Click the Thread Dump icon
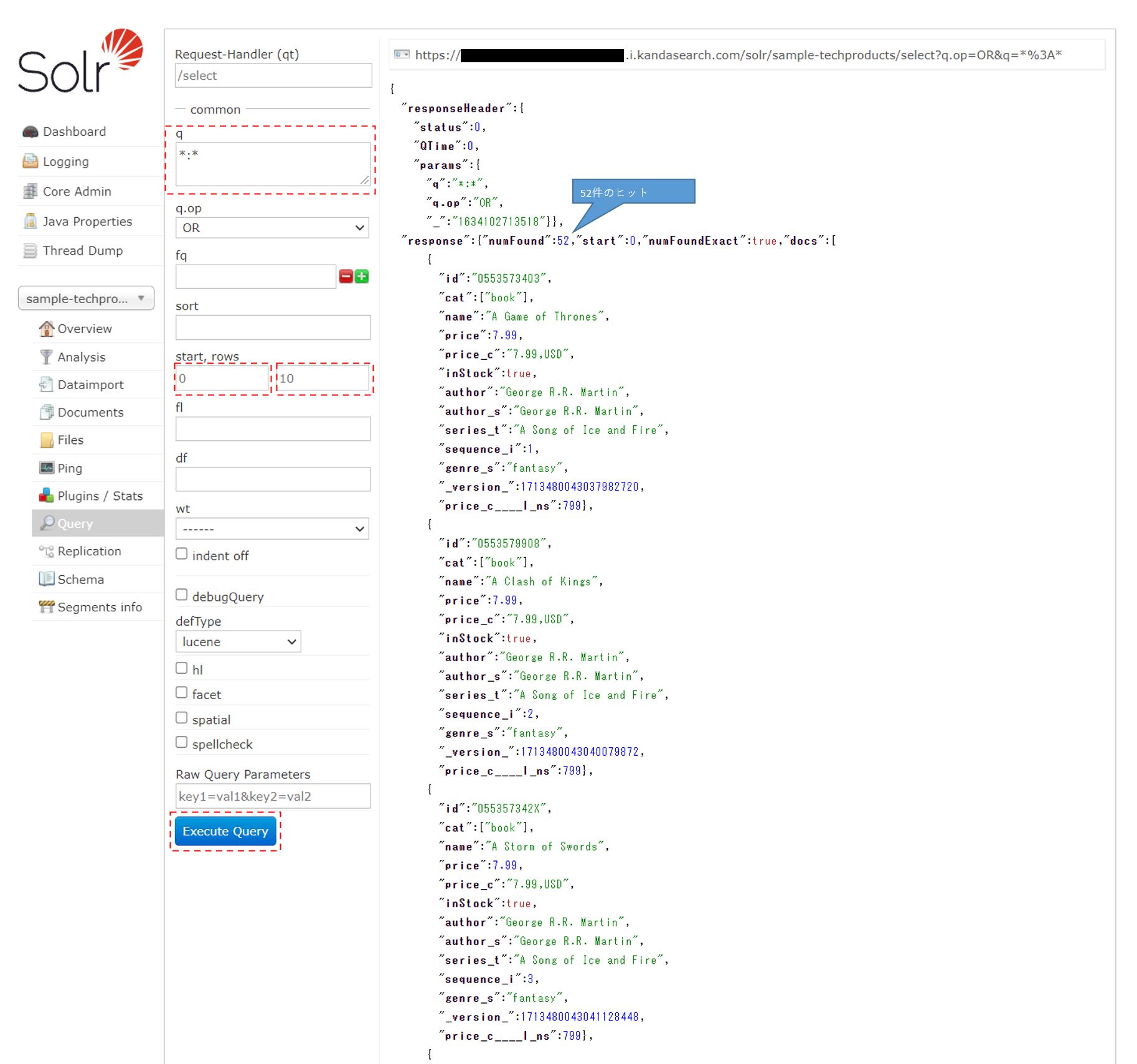The image size is (1137, 1064). coord(31,251)
